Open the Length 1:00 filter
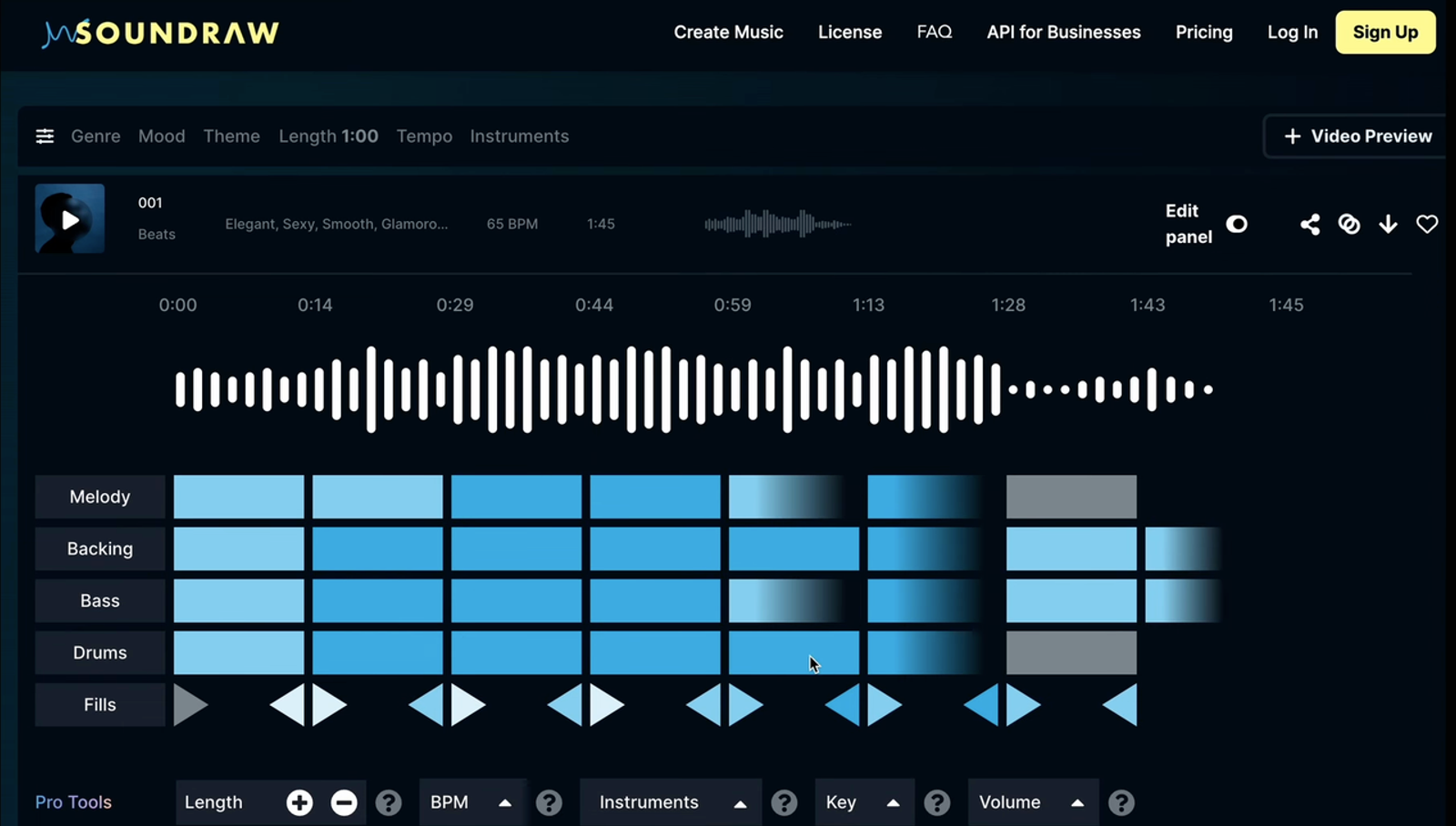Screen dimensions: 1456x826 [x=329, y=136]
